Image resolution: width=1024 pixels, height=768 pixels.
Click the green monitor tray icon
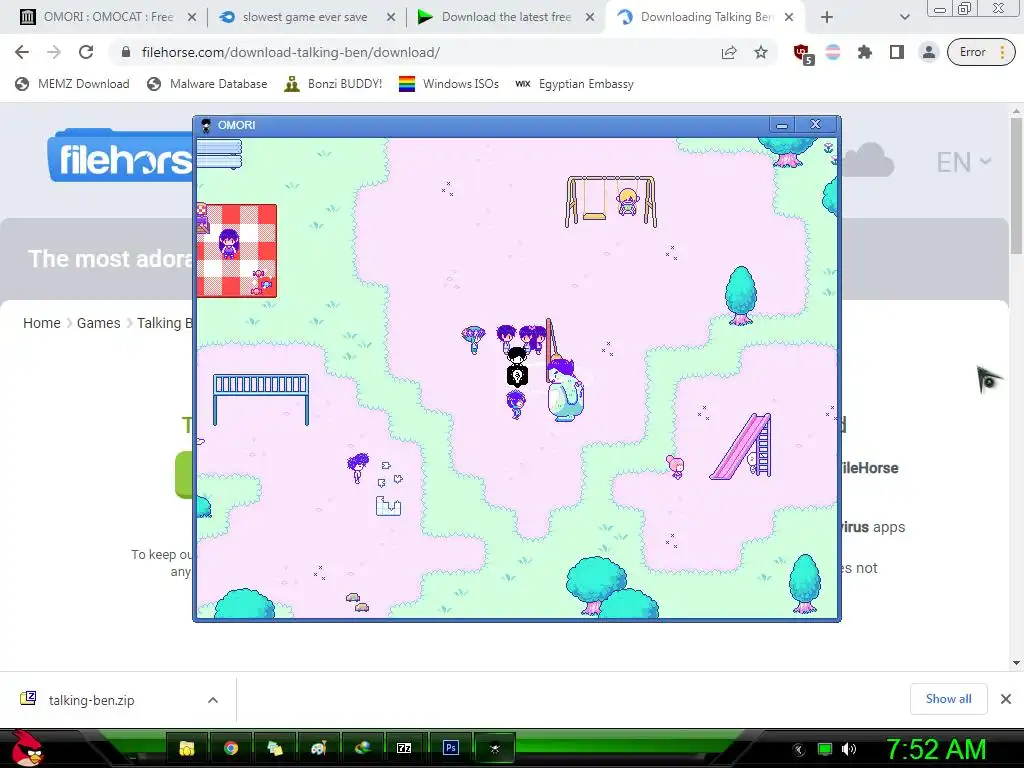(x=825, y=749)
